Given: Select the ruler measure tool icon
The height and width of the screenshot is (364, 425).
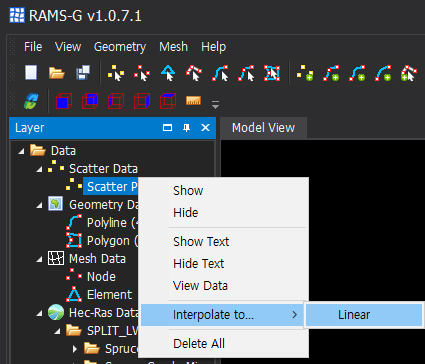Looking at the screenshot, I should click(x=193, y=100).
